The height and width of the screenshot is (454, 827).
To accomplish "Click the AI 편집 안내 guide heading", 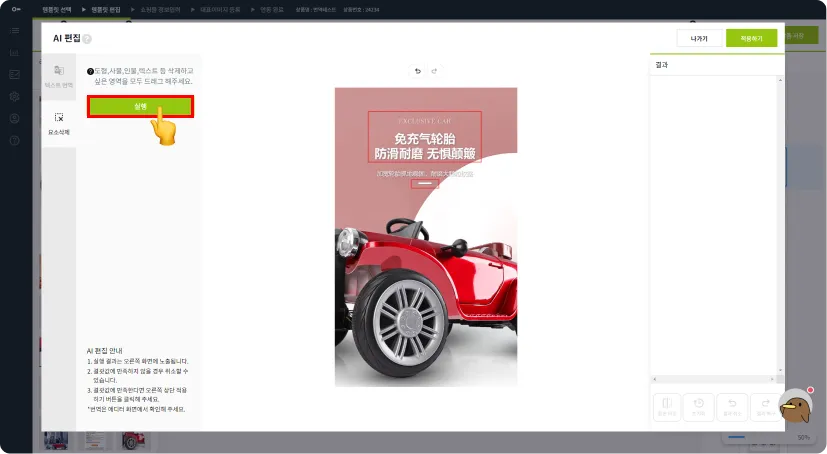I will coord(104,351).
